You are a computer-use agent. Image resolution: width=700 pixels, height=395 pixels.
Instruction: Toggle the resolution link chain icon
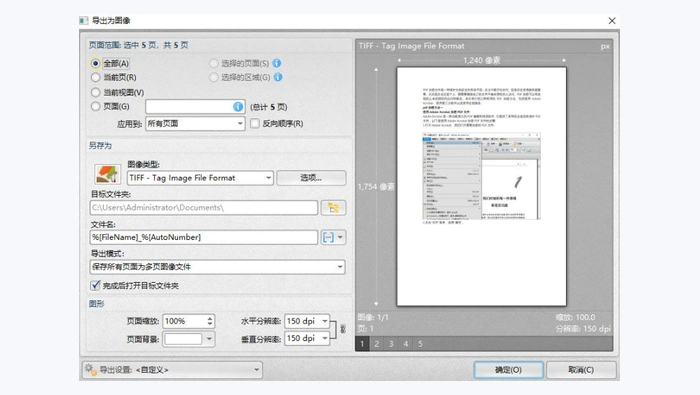pos(342,329)
